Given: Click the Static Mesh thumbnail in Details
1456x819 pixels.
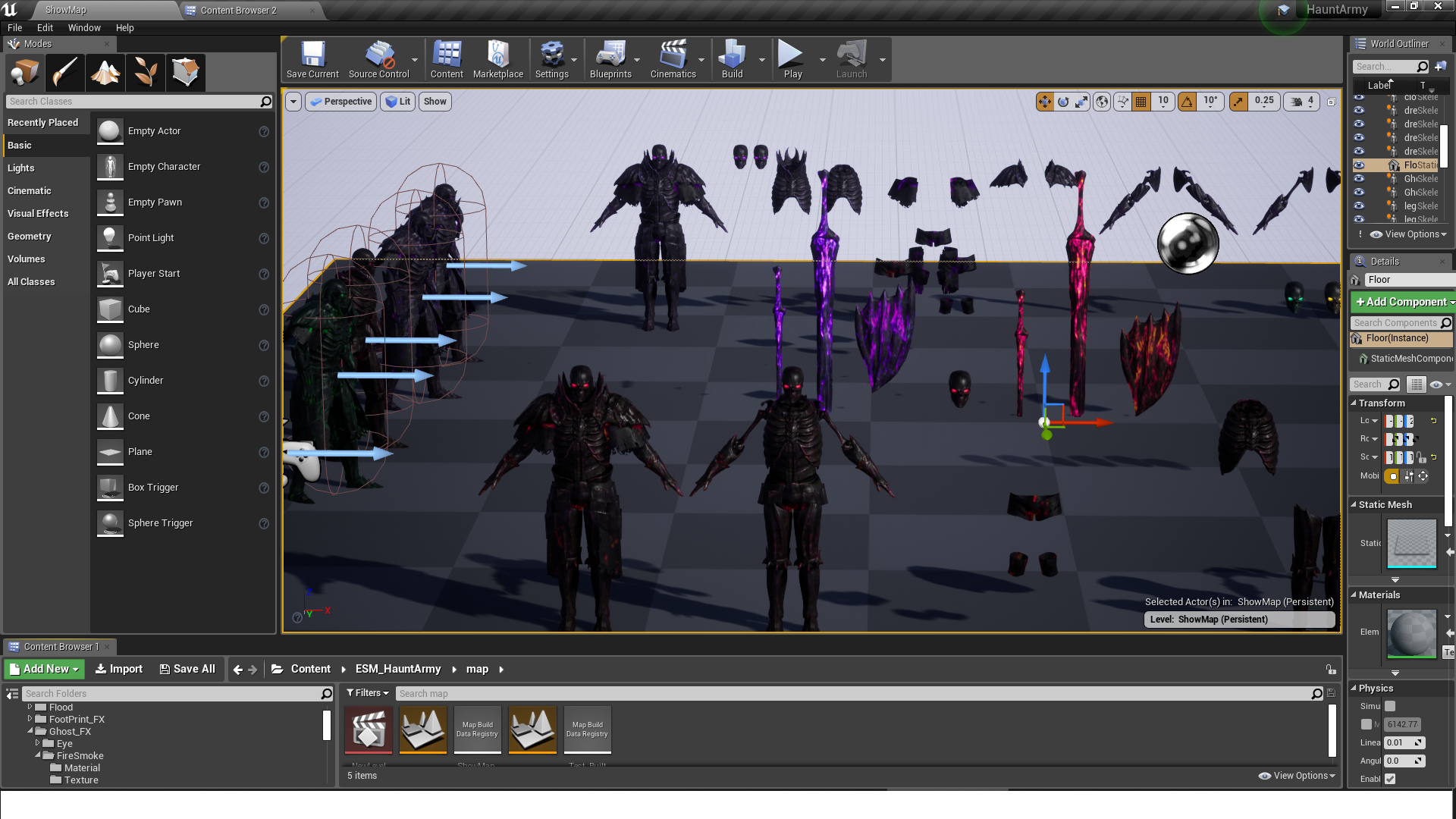Looking at the screenshot, I should pyautogui.click(x=1411, y=543).
